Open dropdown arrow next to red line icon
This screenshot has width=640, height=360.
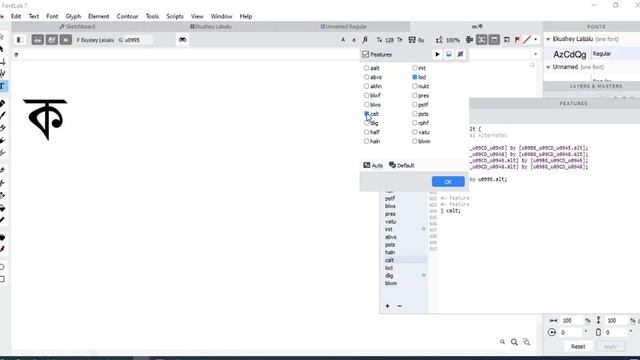click(x=536, y=40)
